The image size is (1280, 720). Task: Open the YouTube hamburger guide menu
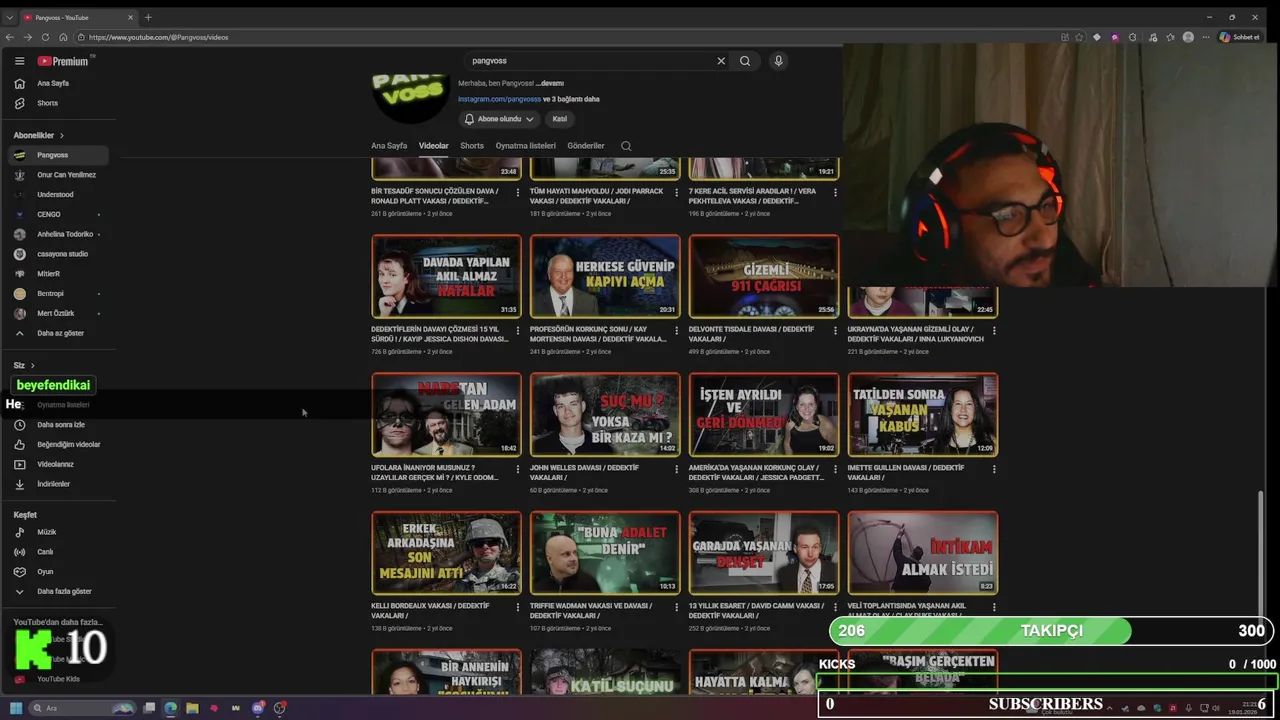[19, 61]
